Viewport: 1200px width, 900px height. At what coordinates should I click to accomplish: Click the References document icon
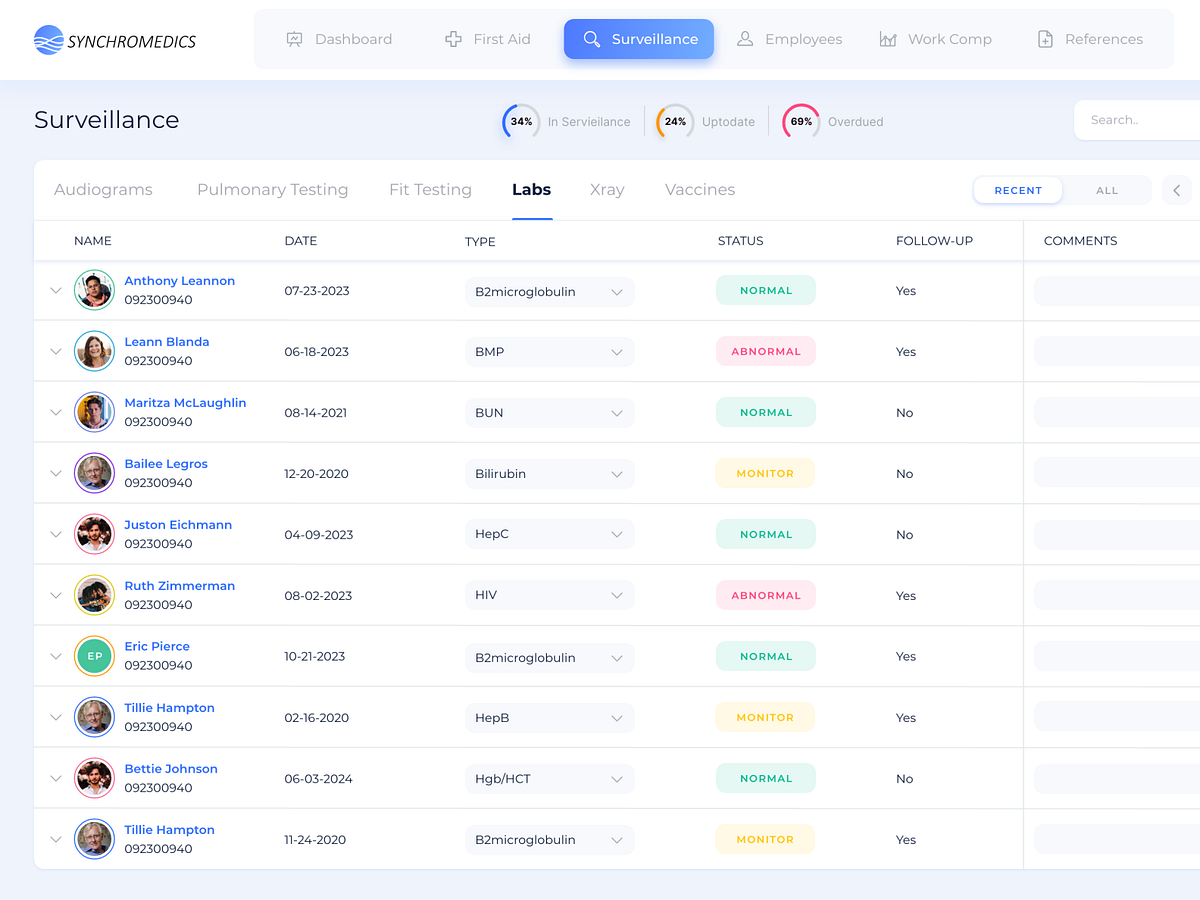coord(1045,38)
